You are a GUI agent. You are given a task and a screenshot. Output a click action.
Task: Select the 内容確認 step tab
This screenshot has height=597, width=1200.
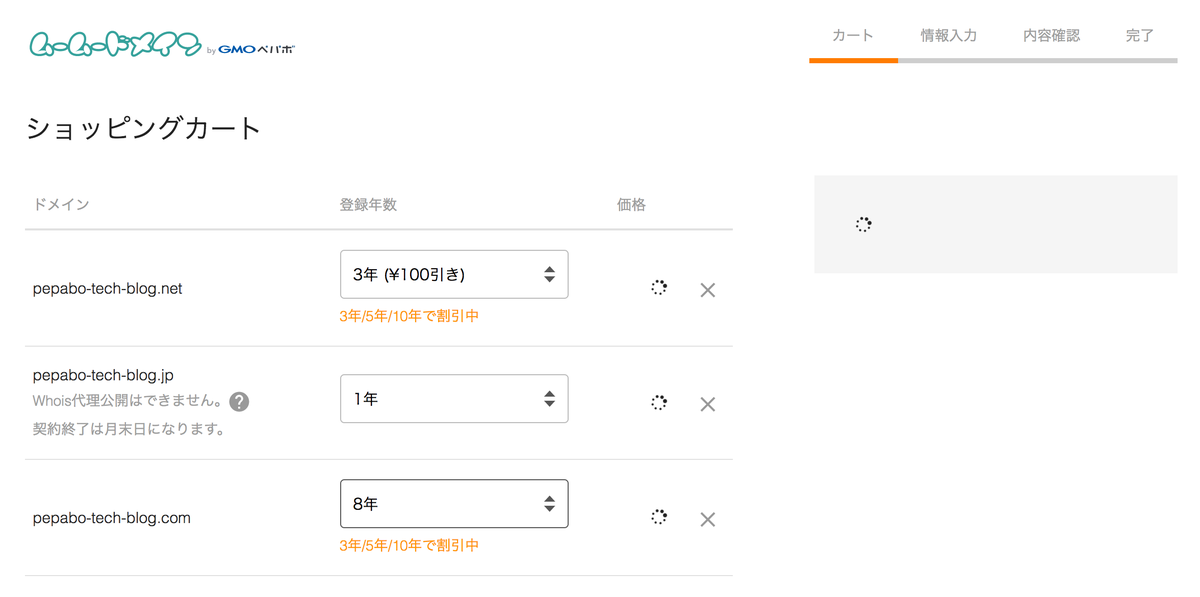pyautogui.click(x=1051, y=33)
